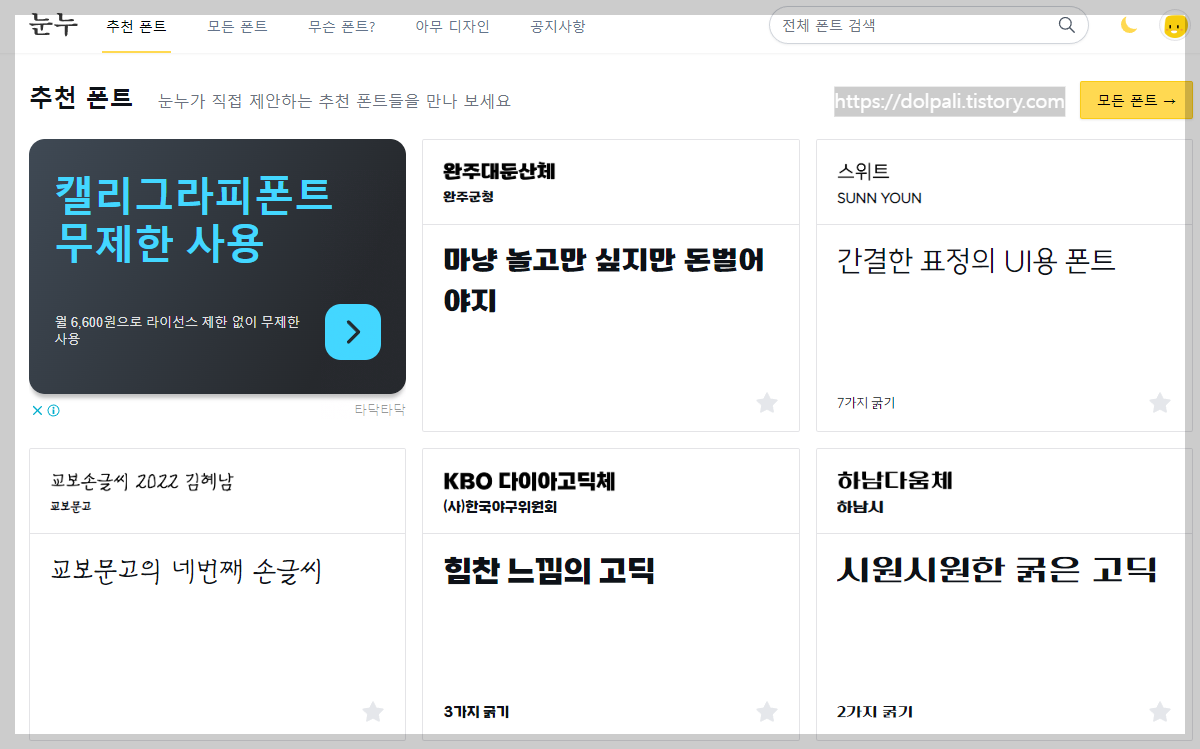Image resolution: width=1200 pixels, height=749 pixels.
Task: Switch to the 모든 폰트 tab
Action: click(x=237, y=27)
